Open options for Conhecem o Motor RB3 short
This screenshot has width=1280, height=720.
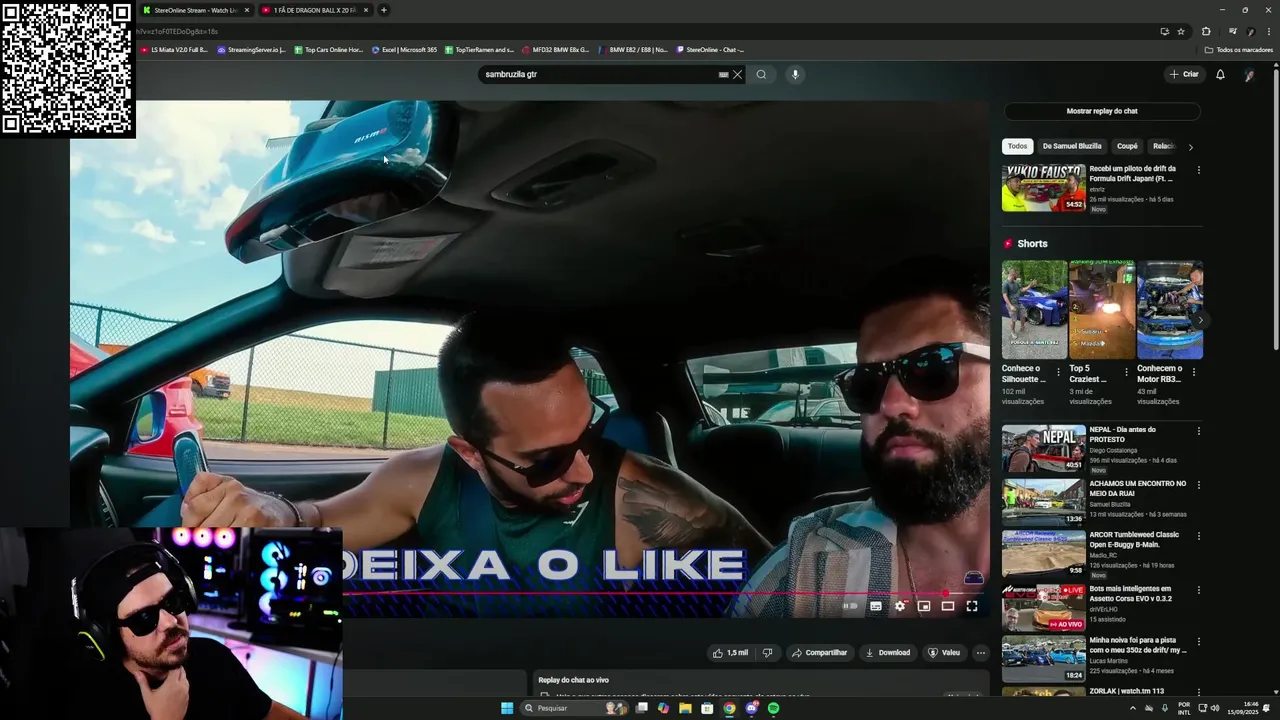[x=1193, y=372]
